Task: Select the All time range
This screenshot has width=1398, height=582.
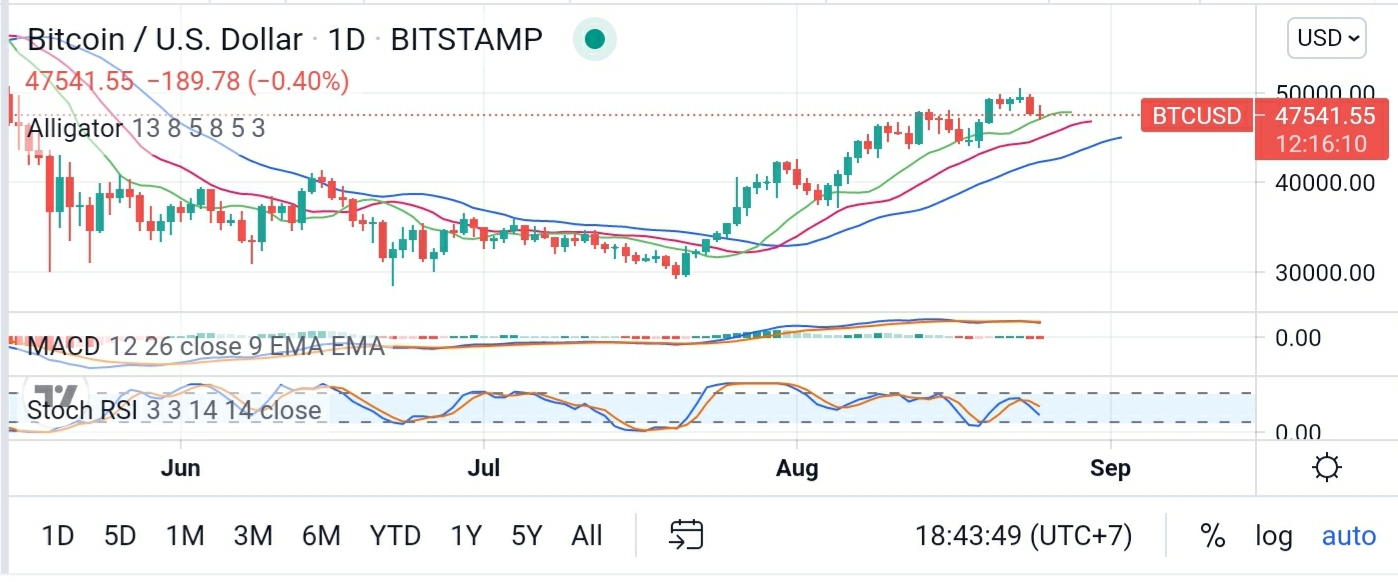Action: pyautogui.click(x=587, y=536)
